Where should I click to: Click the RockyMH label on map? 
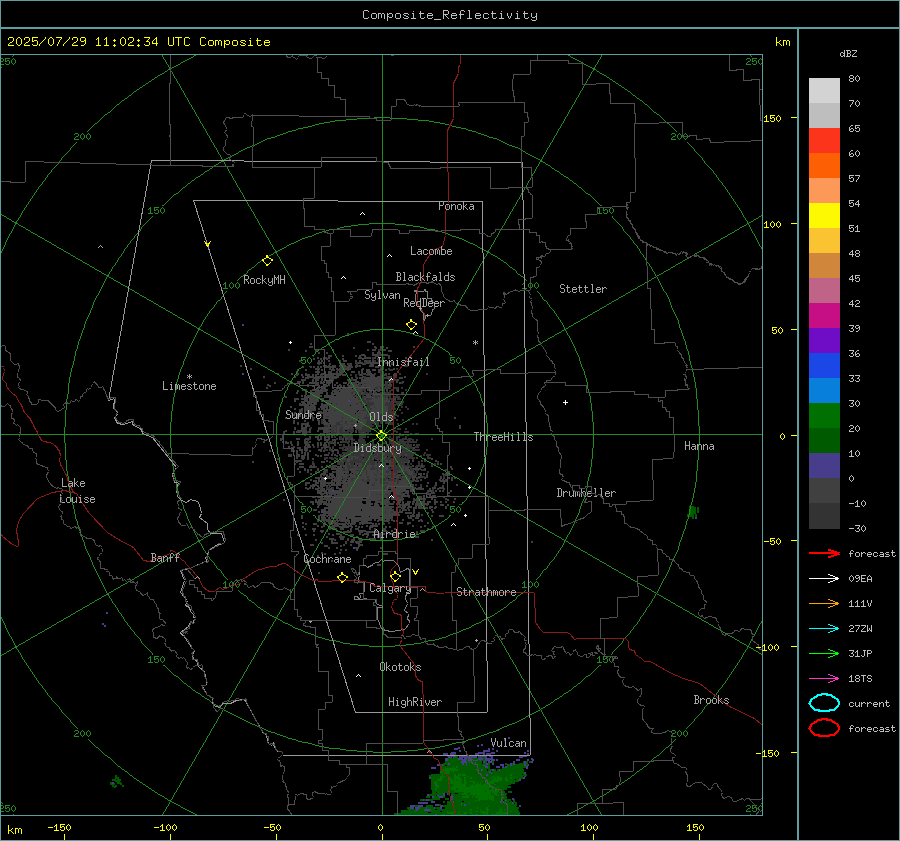click(x=264, y=280)
